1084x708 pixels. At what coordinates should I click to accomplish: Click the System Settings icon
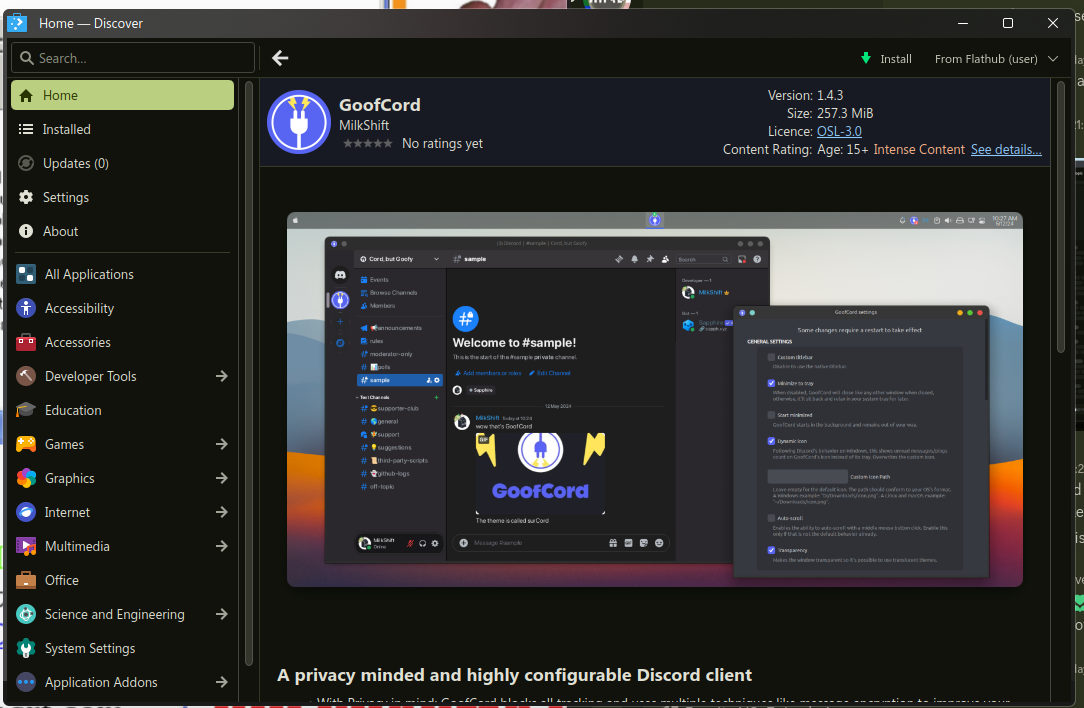(26, 649)
